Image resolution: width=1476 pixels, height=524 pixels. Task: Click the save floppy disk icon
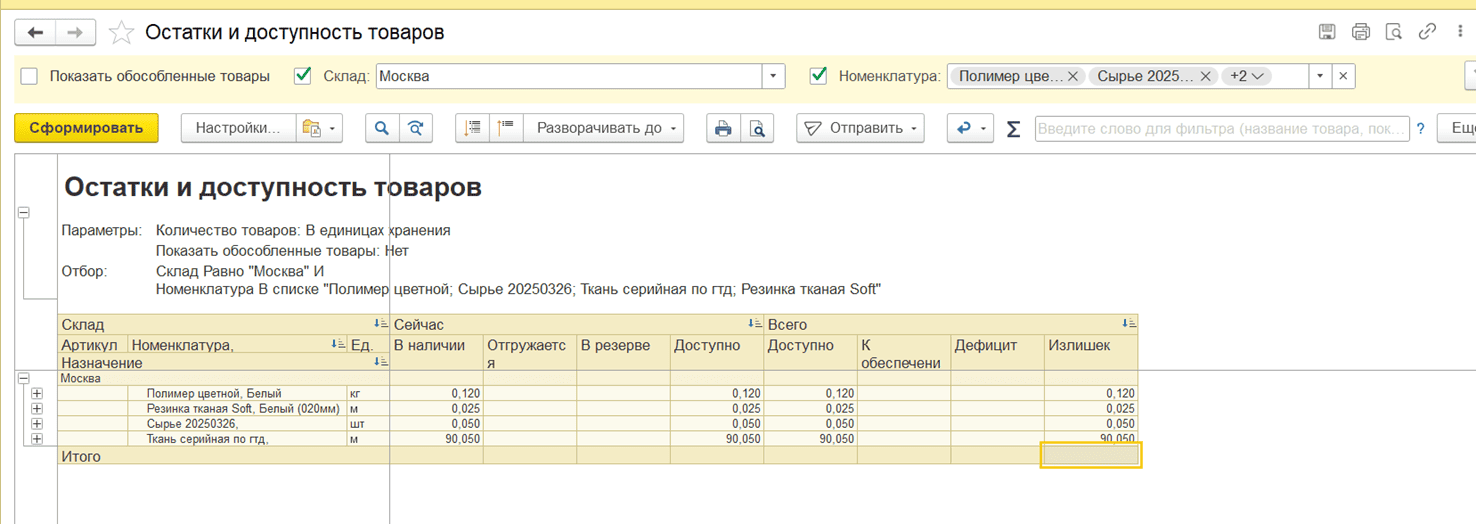pos(1327,32)
